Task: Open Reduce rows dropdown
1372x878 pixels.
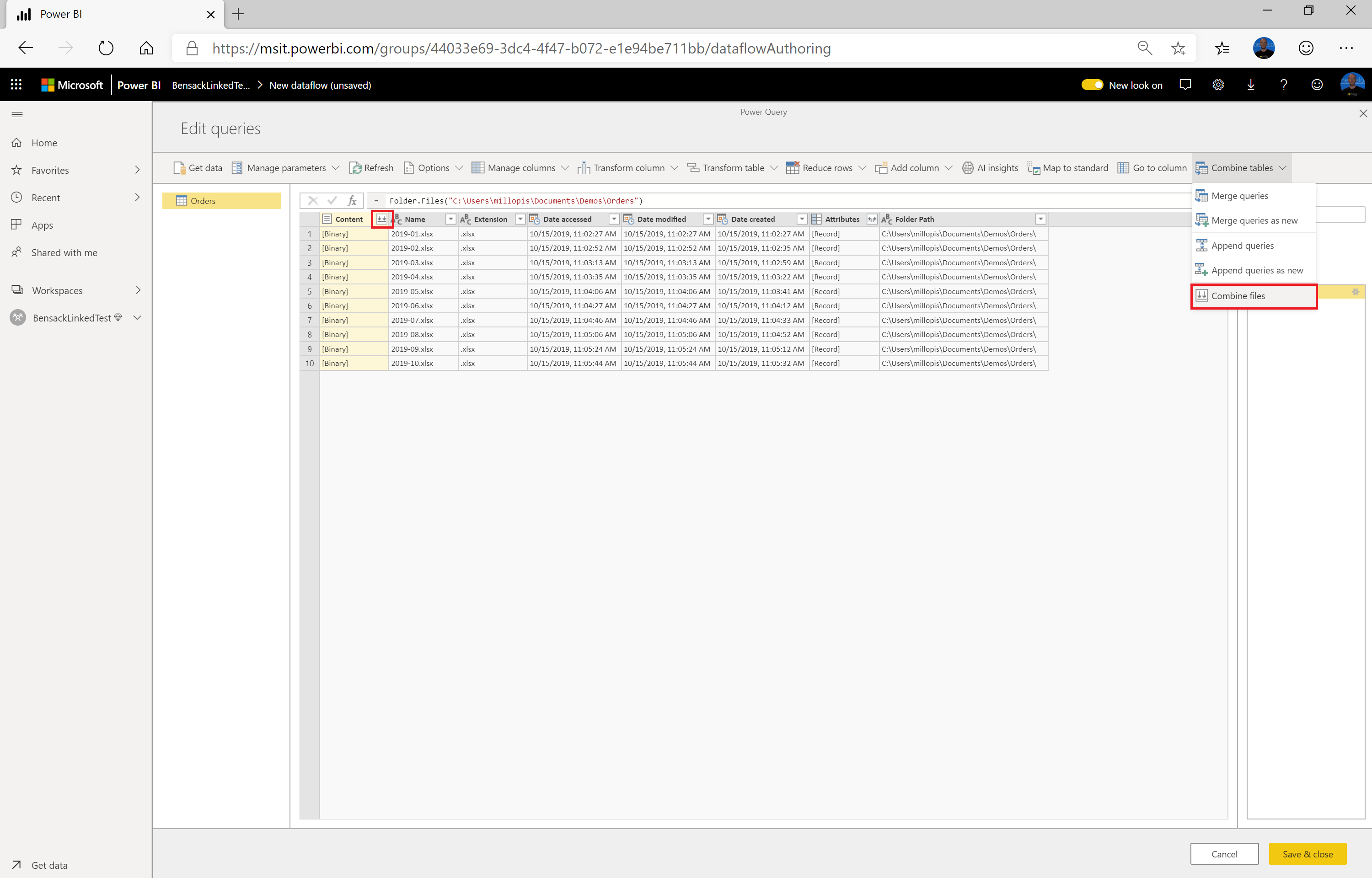Action: (826, 168)
